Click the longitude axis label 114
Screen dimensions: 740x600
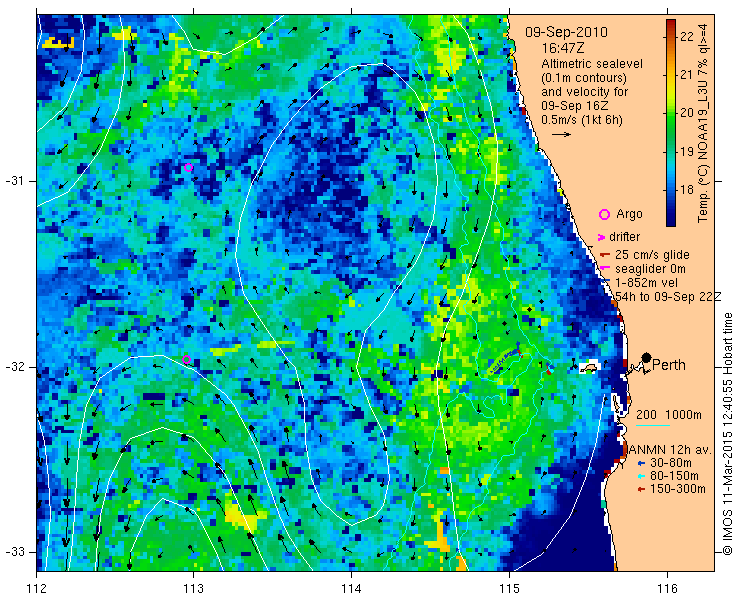pos(351,589)
